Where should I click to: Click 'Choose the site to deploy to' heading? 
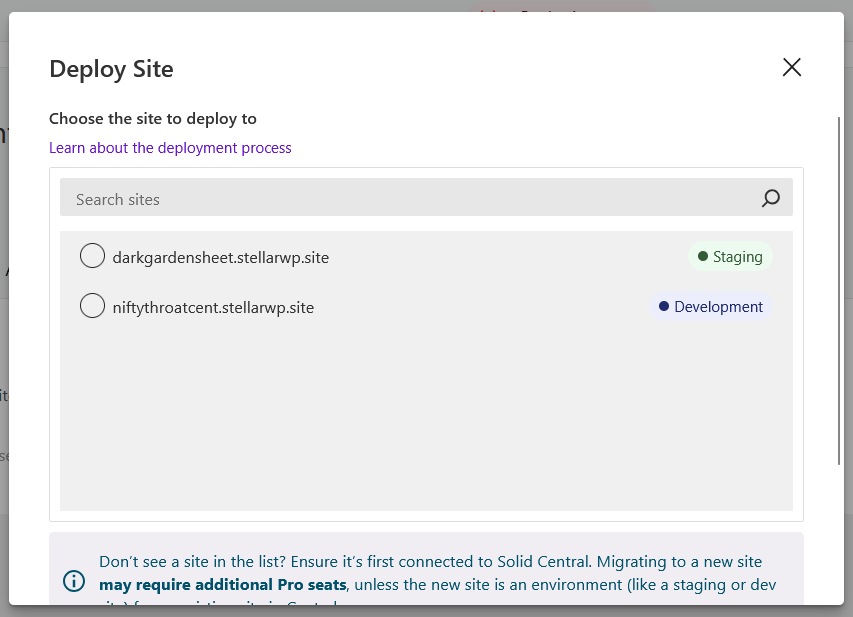[x=153, y=118]
